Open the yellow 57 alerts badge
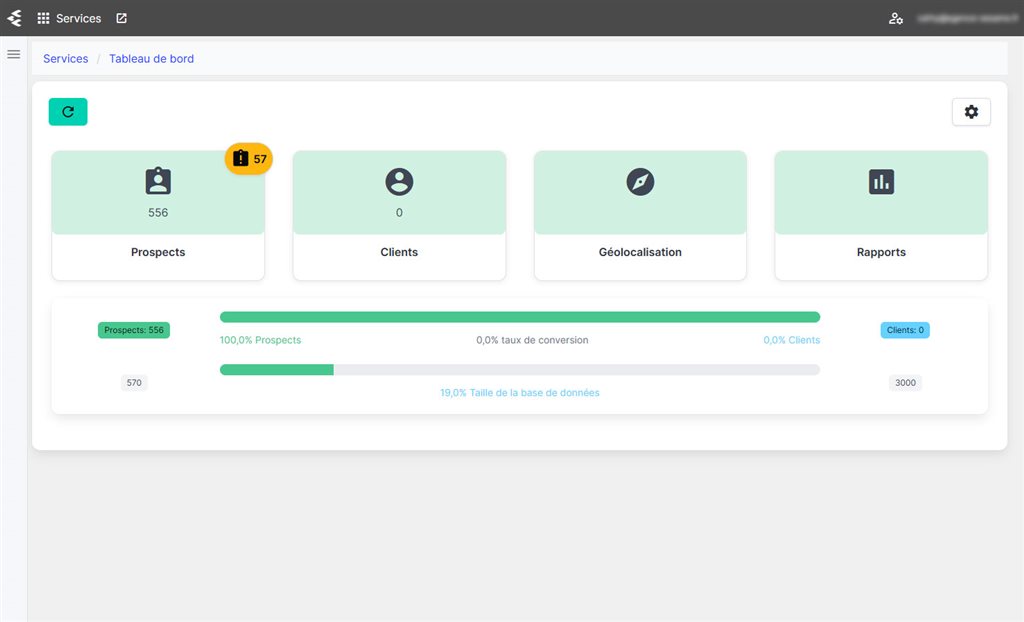Image resolution: width=1024 pixels, height=622 pixels. 249,159
